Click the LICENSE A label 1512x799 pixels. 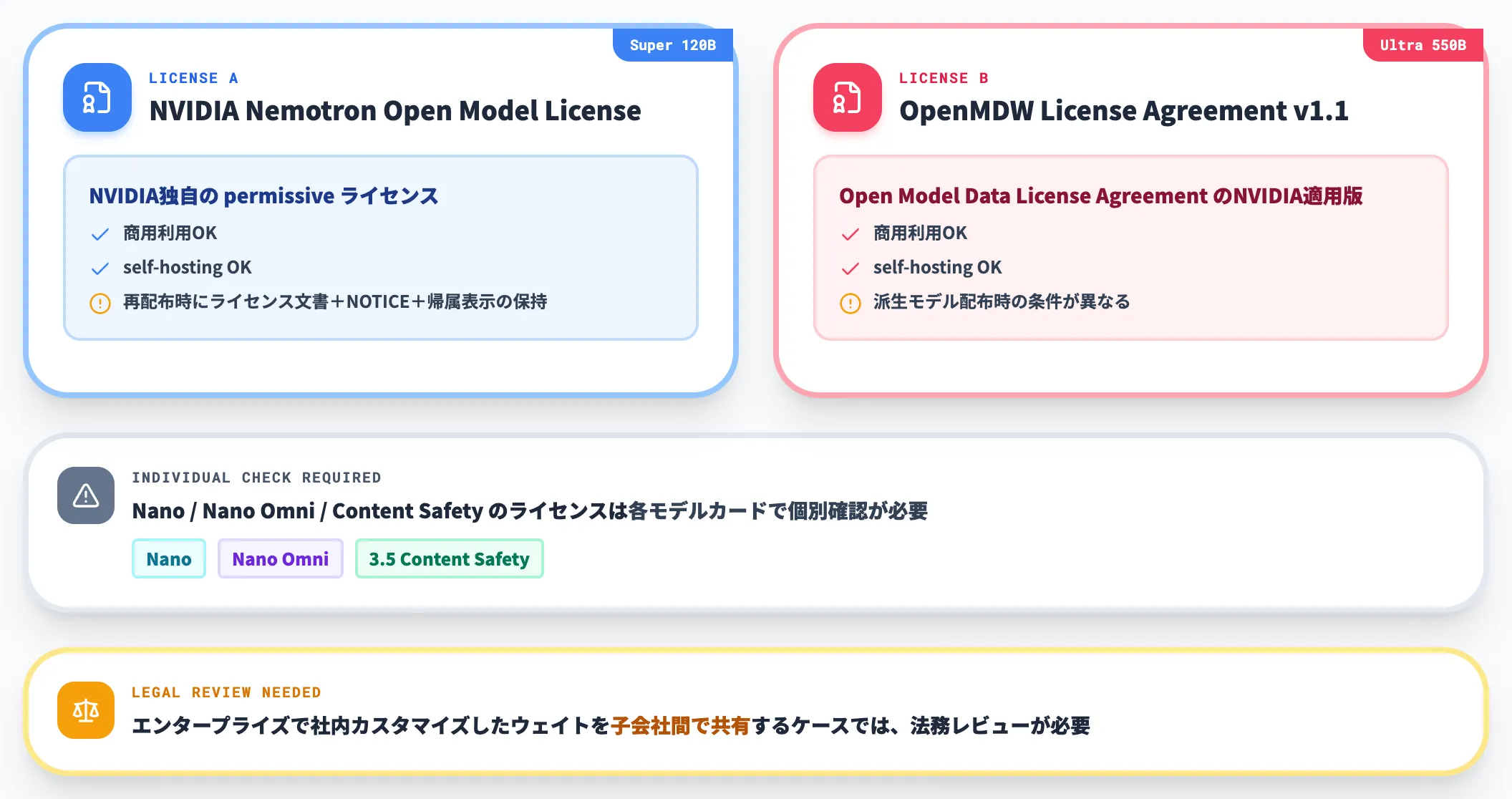click(x=193, y=78)
